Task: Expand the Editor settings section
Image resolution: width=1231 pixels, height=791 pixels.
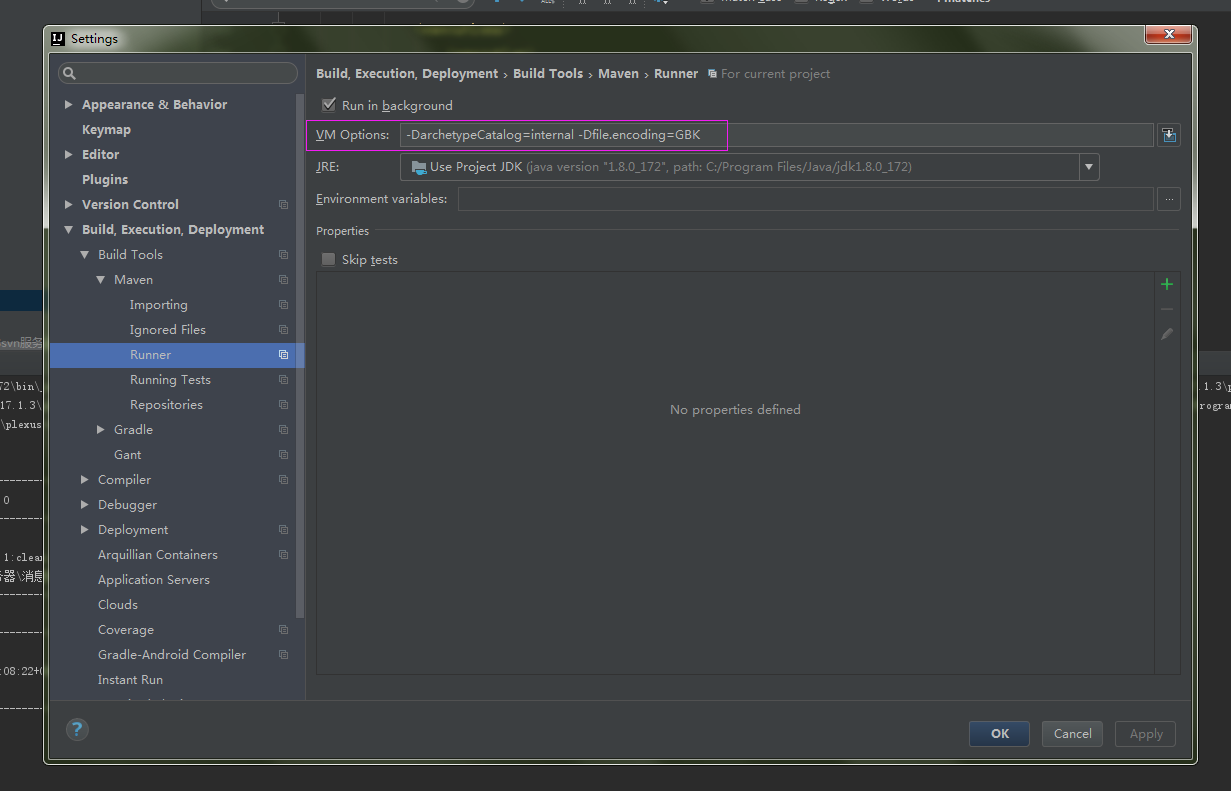Action: tap(68, 154)
